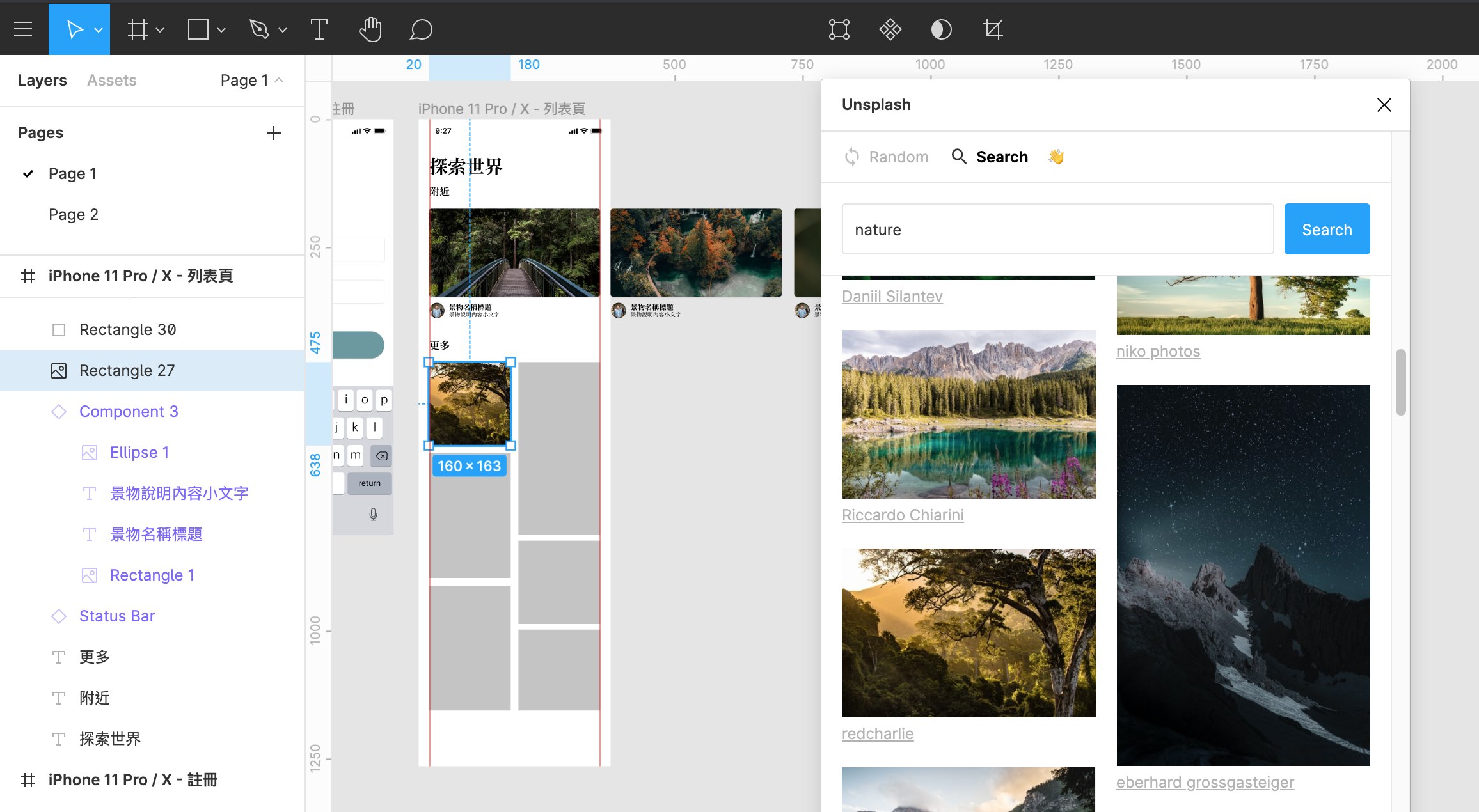Open Frame tool dropdown arrow

point(160,29)
